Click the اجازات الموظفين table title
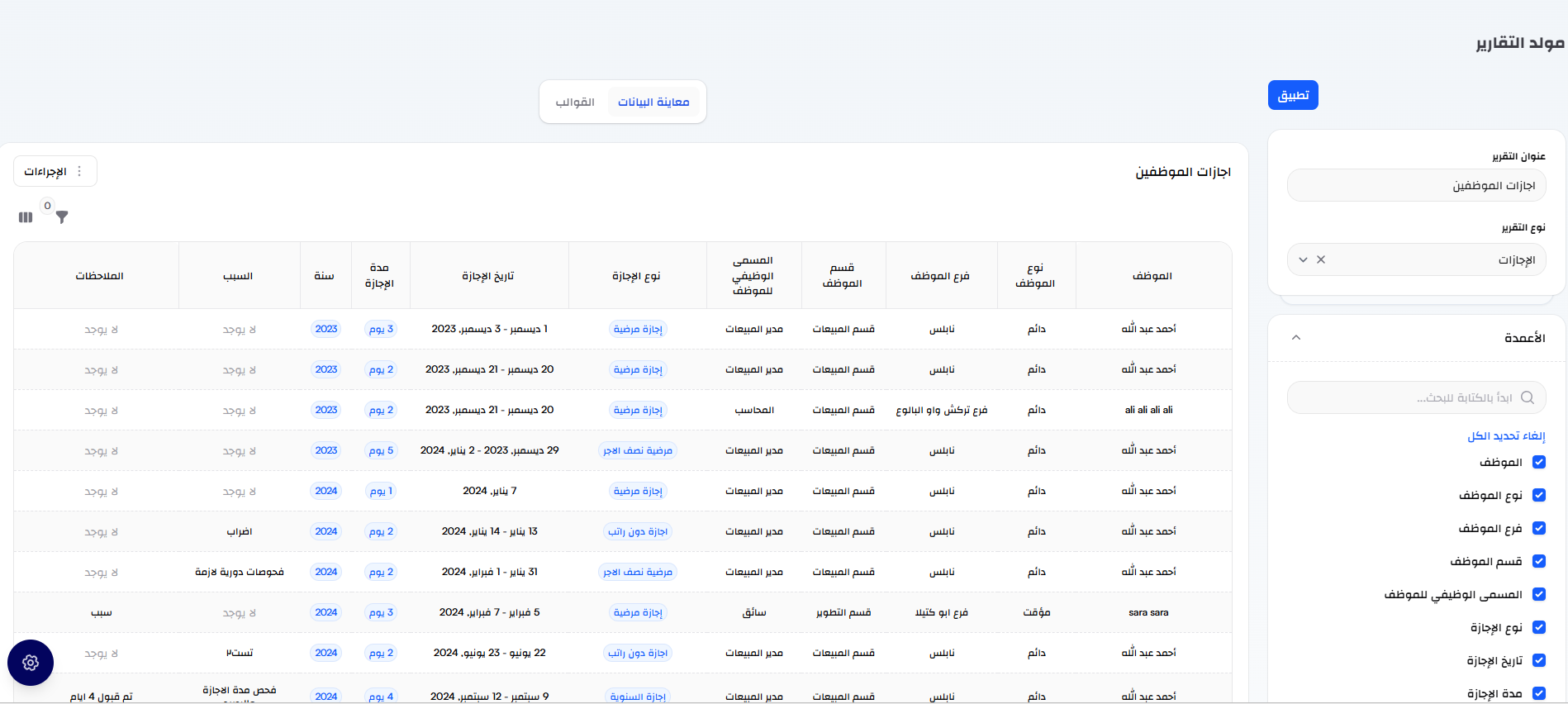Image resolution: width=1568 pixels, height=704 pixels. [1183, 172]
